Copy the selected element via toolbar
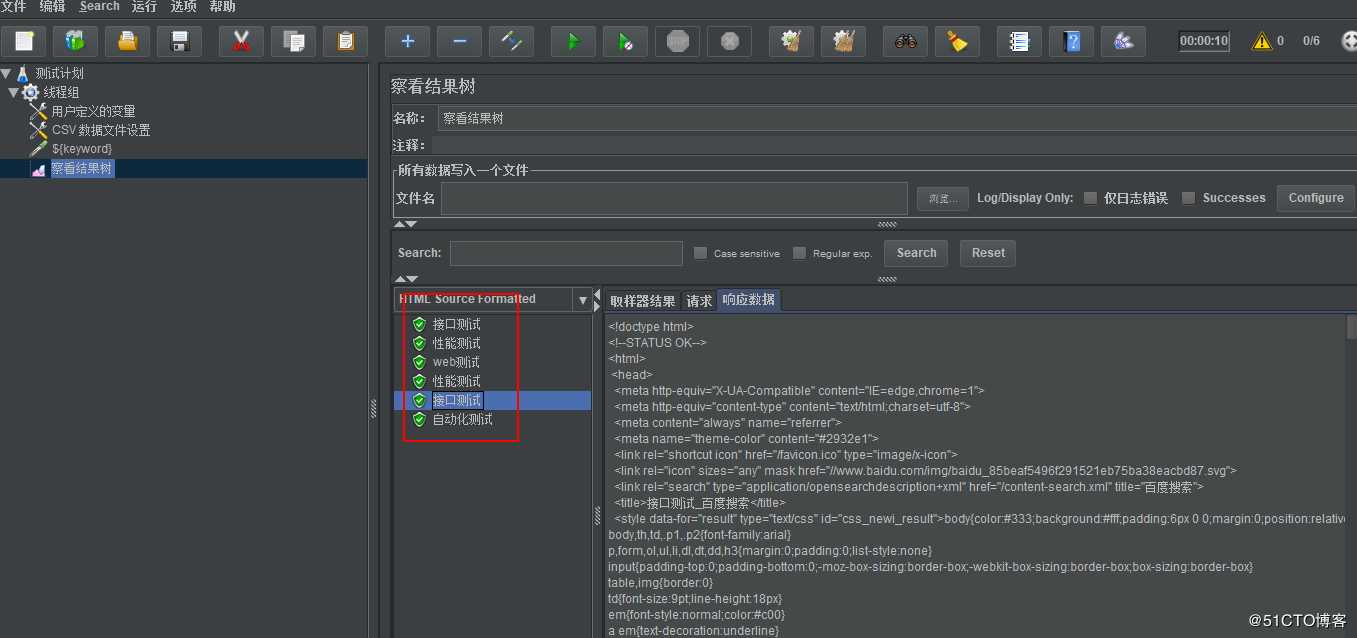Screen dimensions: 1357x638 293,41
